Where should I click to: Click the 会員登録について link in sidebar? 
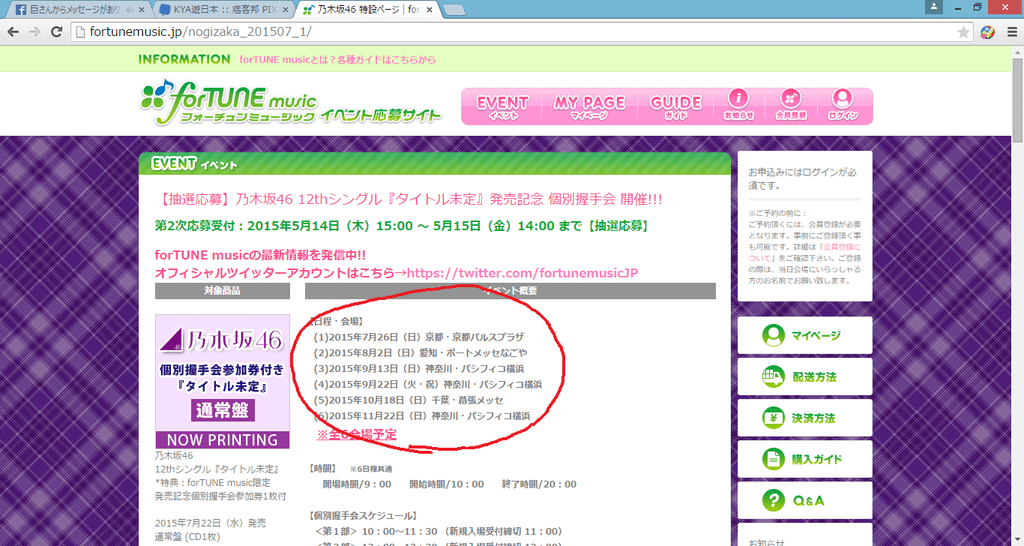(805, 252)
